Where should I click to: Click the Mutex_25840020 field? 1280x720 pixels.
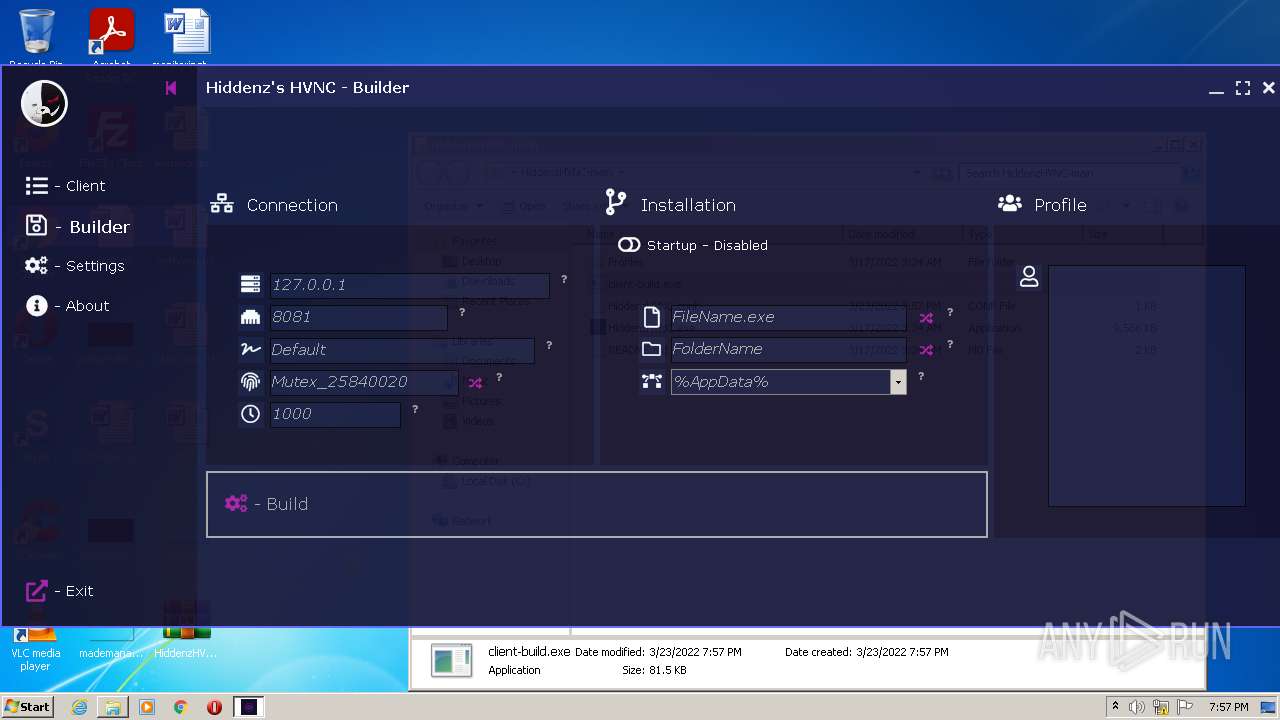[x=364, y=382]
